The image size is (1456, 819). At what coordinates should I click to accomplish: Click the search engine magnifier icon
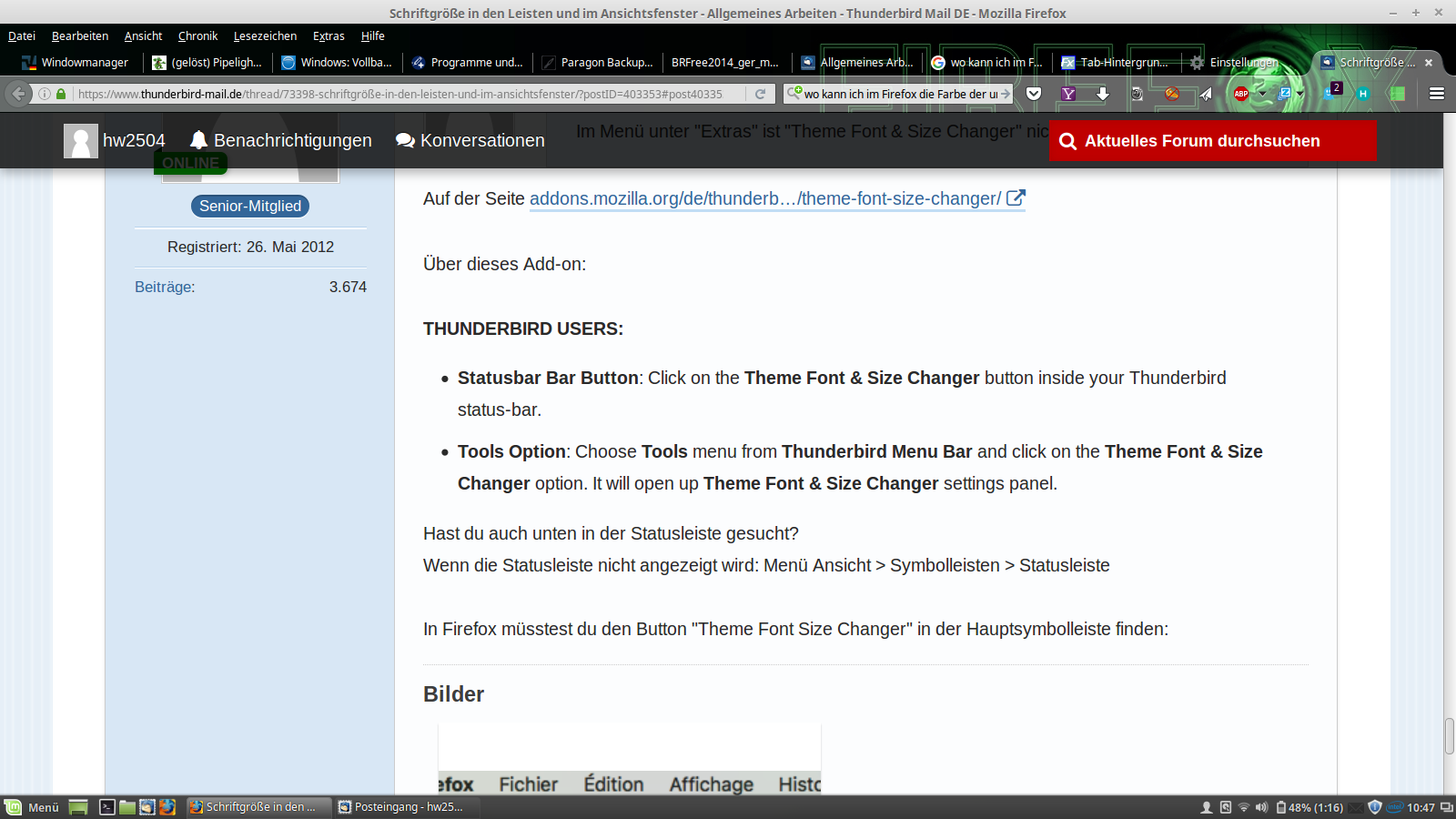[794, 93]
